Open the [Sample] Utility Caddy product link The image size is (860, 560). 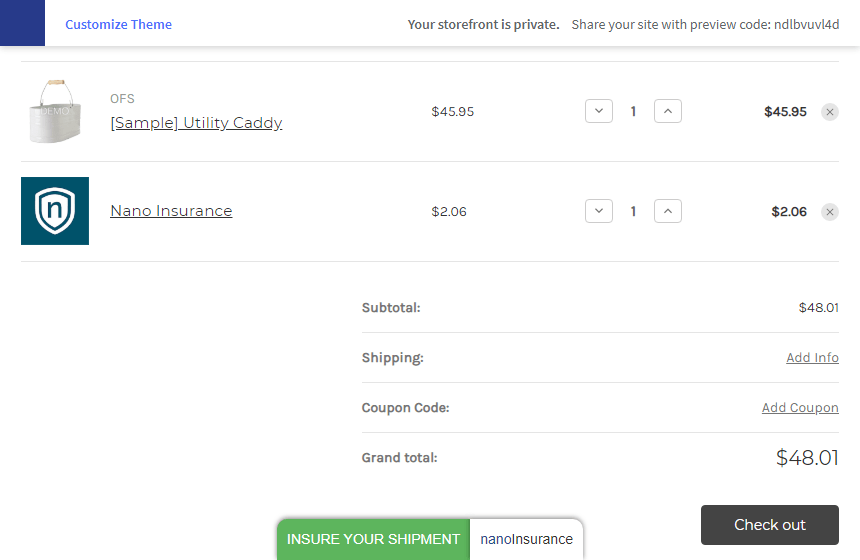tap(196, 123)
